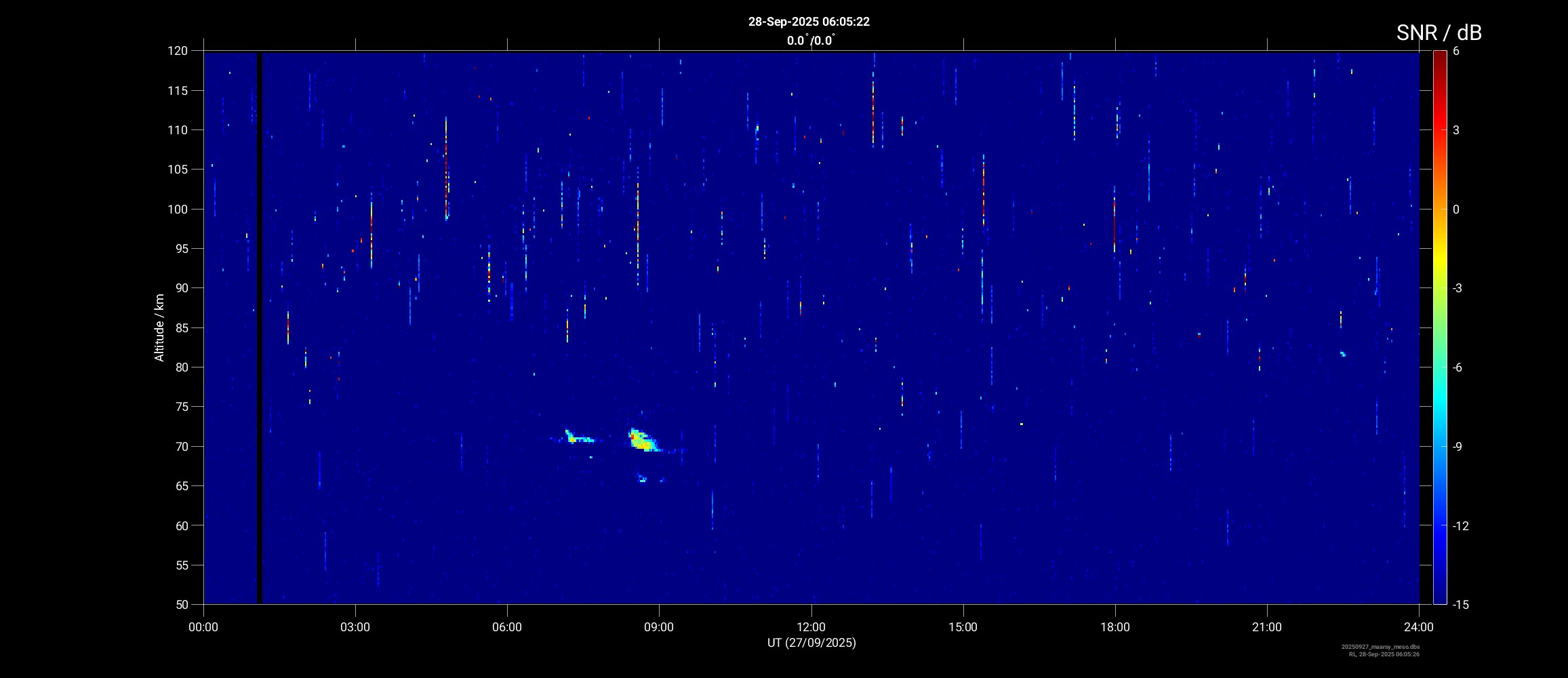
Task: Click the 20250927_maarsy_meso.dbs footer text
Action: pos(1380,647)
